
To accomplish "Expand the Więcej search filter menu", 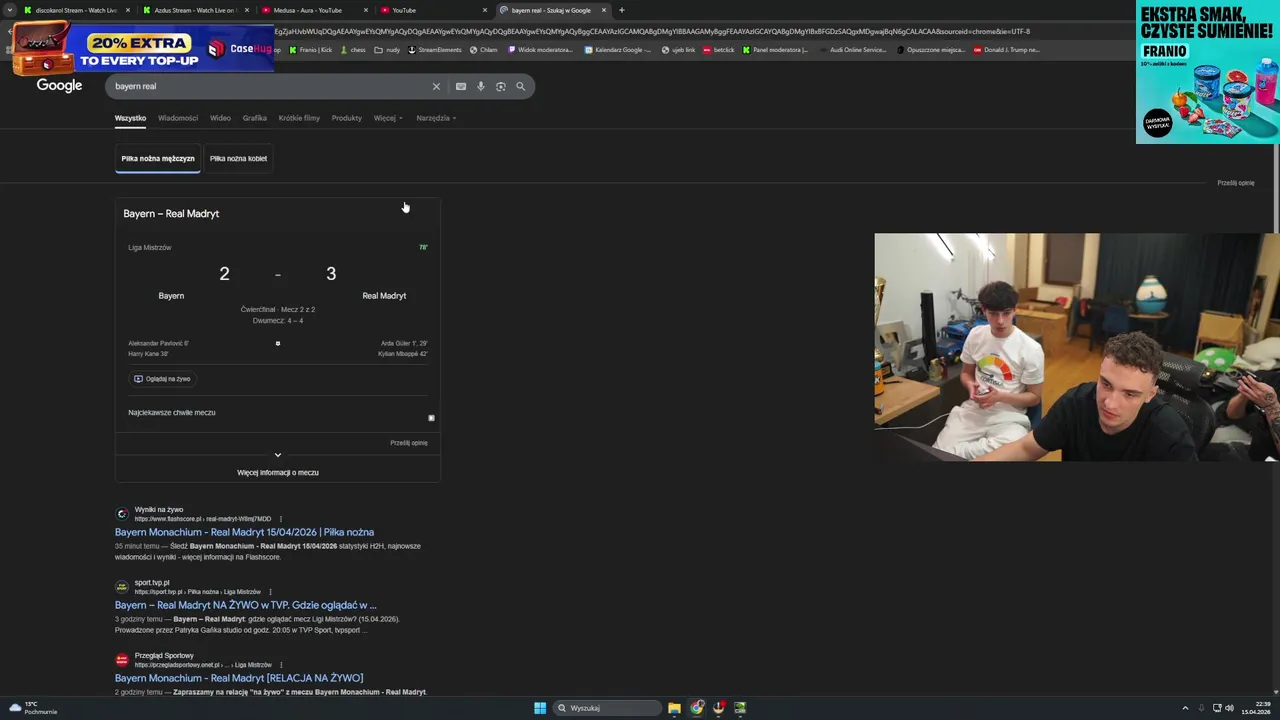I will [388, 118].
